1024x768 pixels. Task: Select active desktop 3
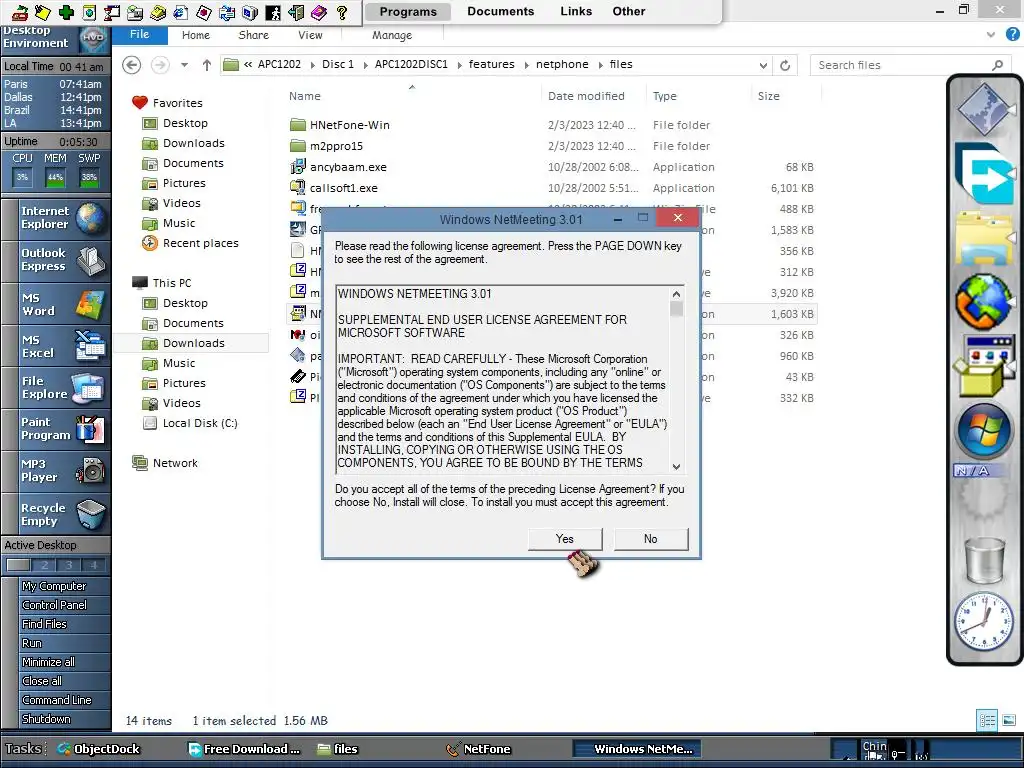(x=69, y=566)
